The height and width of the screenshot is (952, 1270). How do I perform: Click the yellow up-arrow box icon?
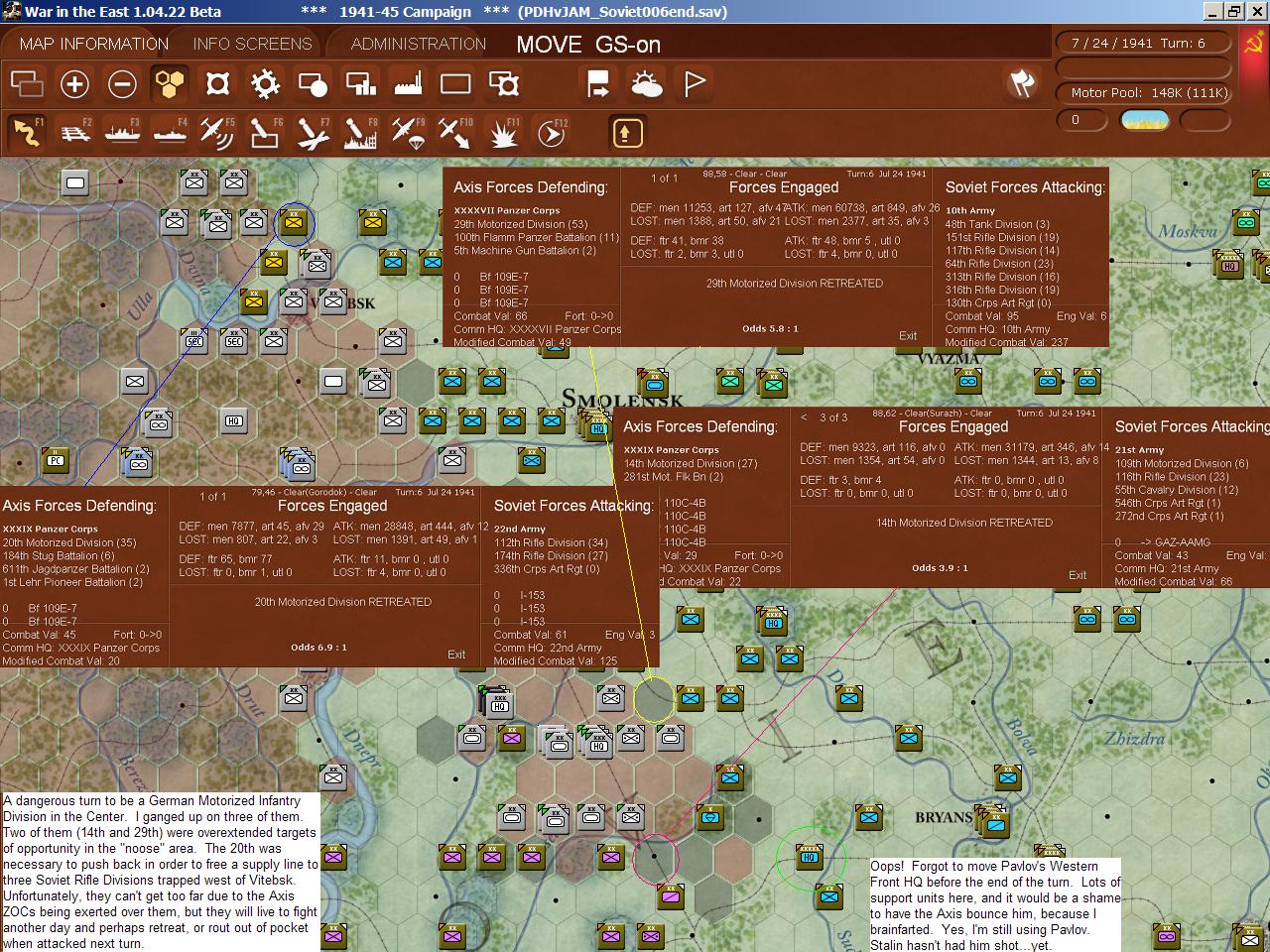627,133
